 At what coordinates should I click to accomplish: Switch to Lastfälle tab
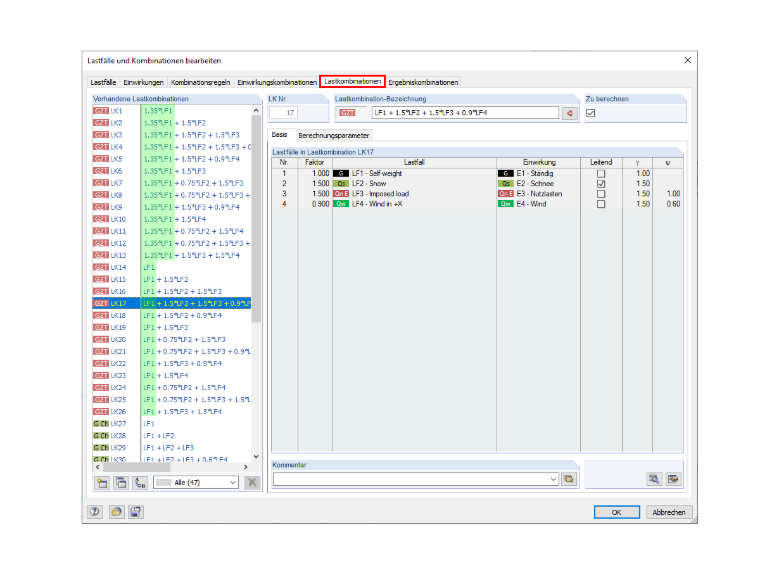pos(103,82)
